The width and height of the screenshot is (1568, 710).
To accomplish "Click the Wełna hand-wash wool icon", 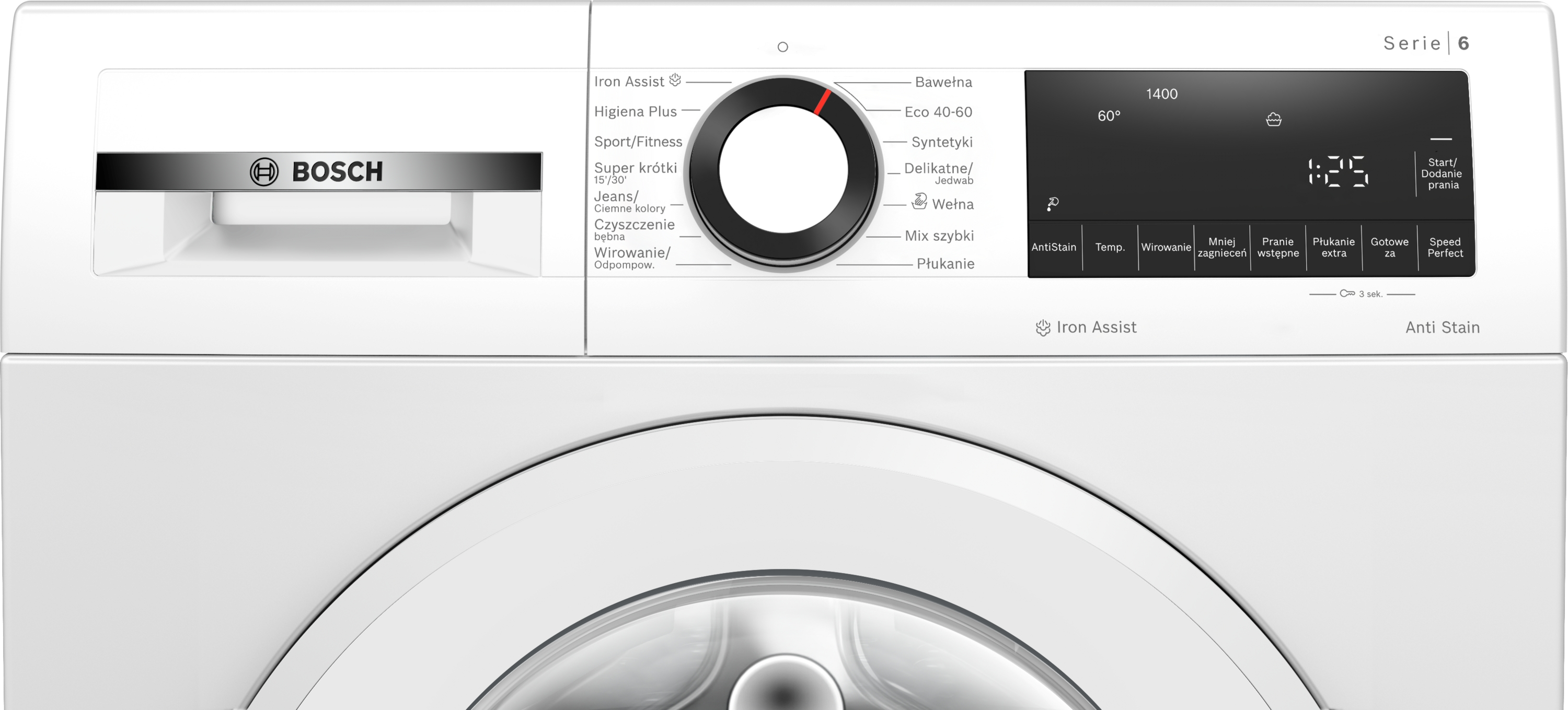I will click(919, 201).
